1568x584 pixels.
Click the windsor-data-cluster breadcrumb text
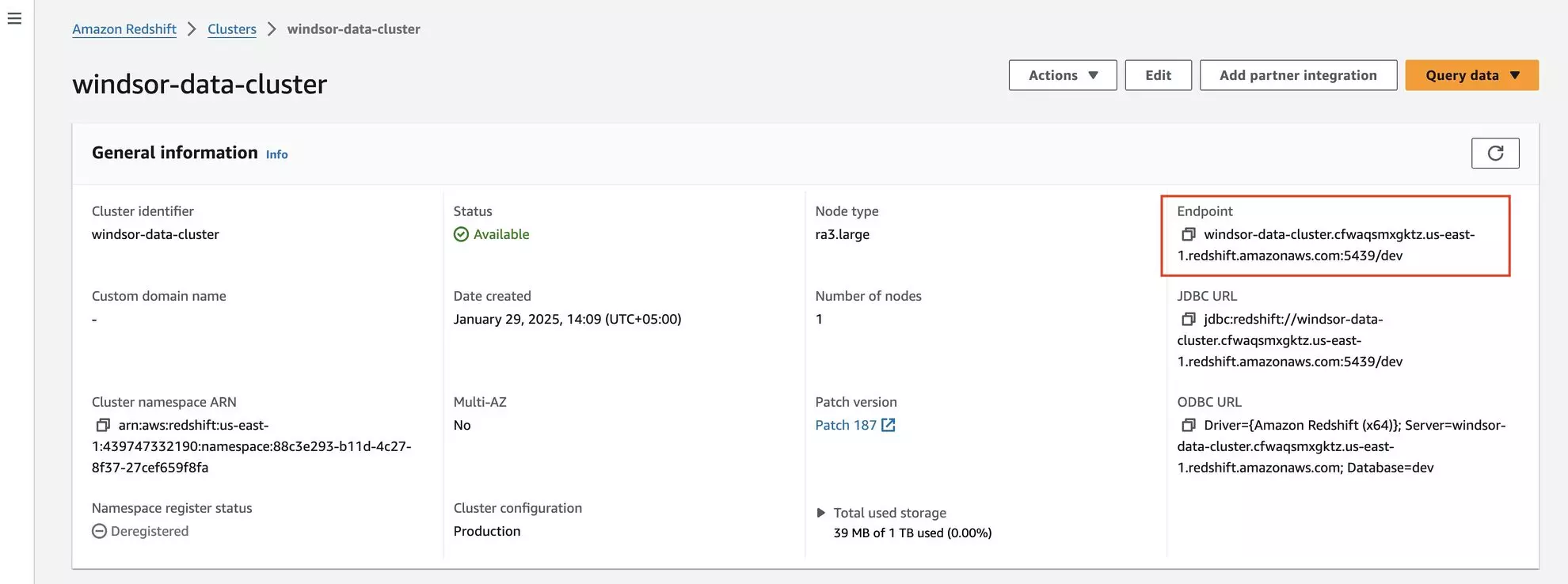353,29
